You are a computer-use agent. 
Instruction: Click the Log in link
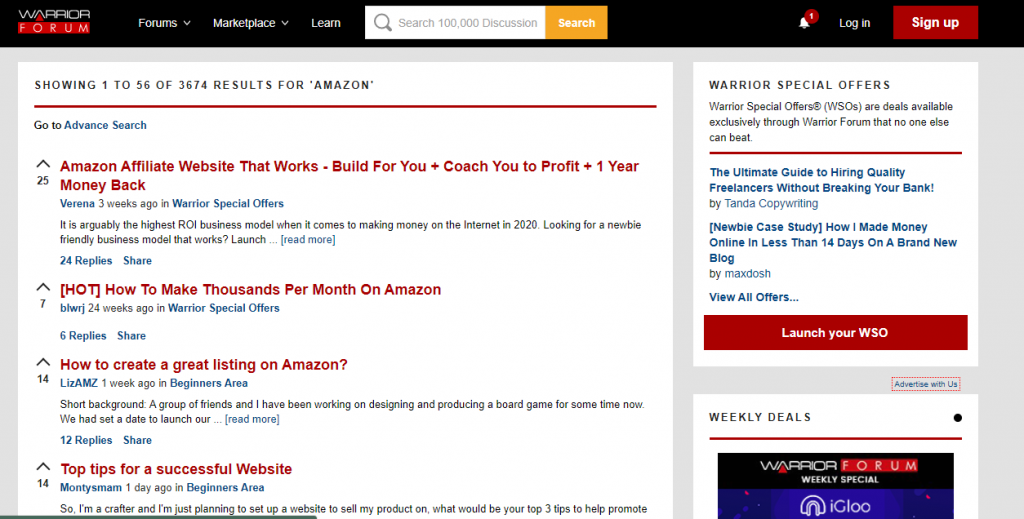click(x=854, y=23)
